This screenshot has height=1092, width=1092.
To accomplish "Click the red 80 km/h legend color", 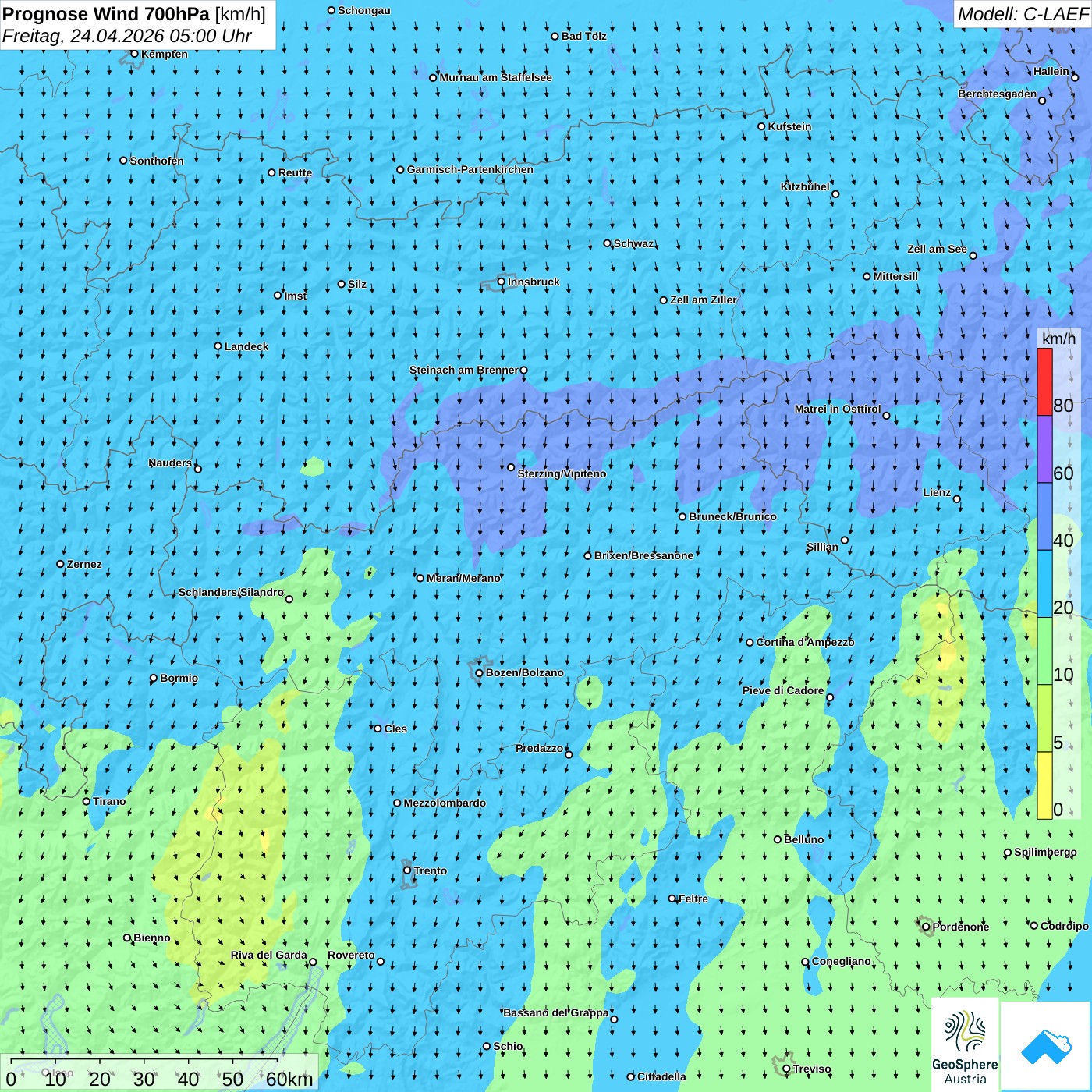I will point(1044,382).
